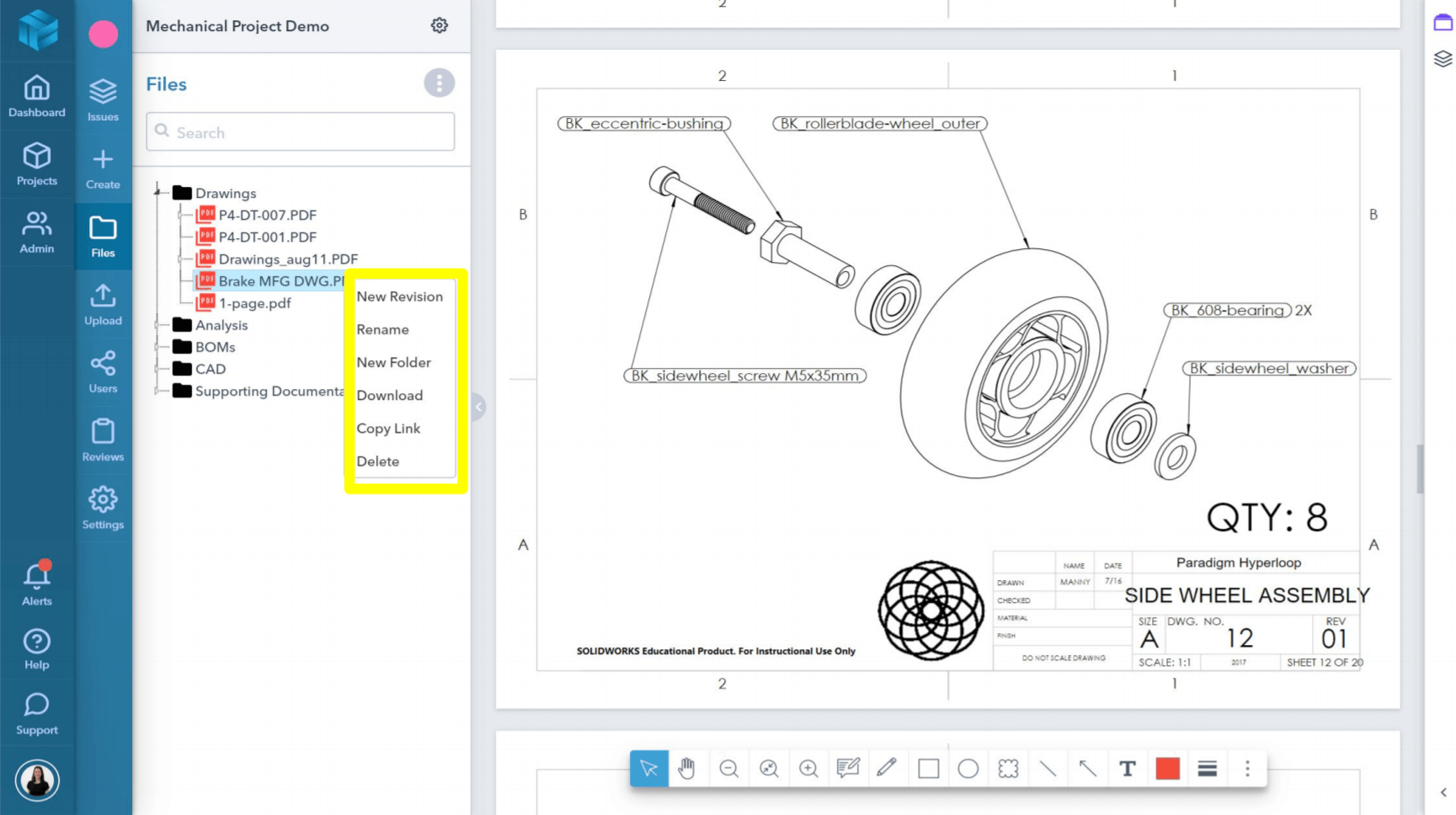The height and width of the screenshot is (815, 1456).
Task: Pick the ellipse markup tool
Action: pos(968,768)
